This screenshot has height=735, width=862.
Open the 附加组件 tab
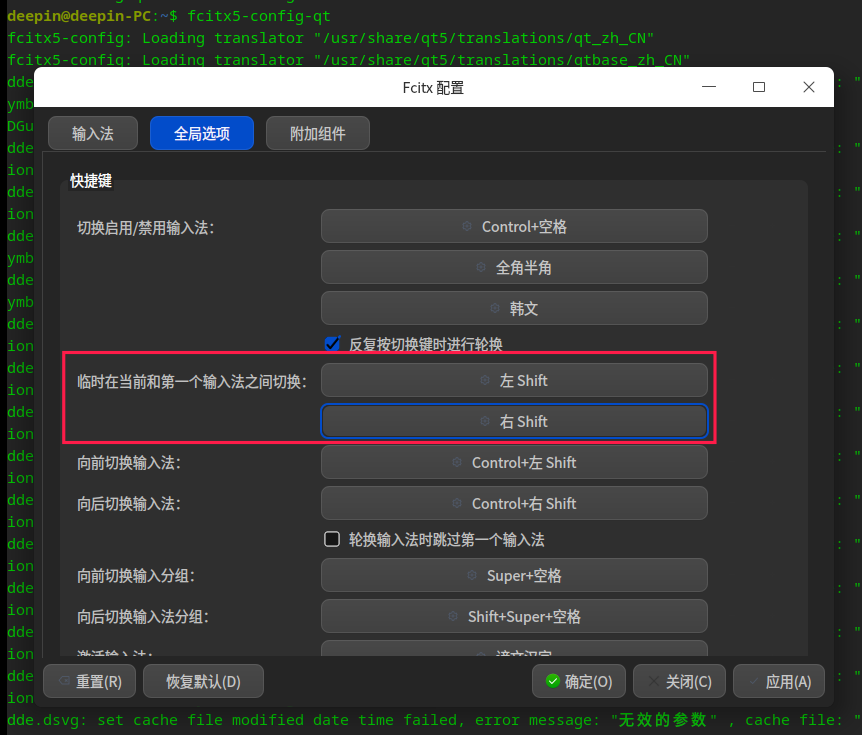[x=318, y=133]
